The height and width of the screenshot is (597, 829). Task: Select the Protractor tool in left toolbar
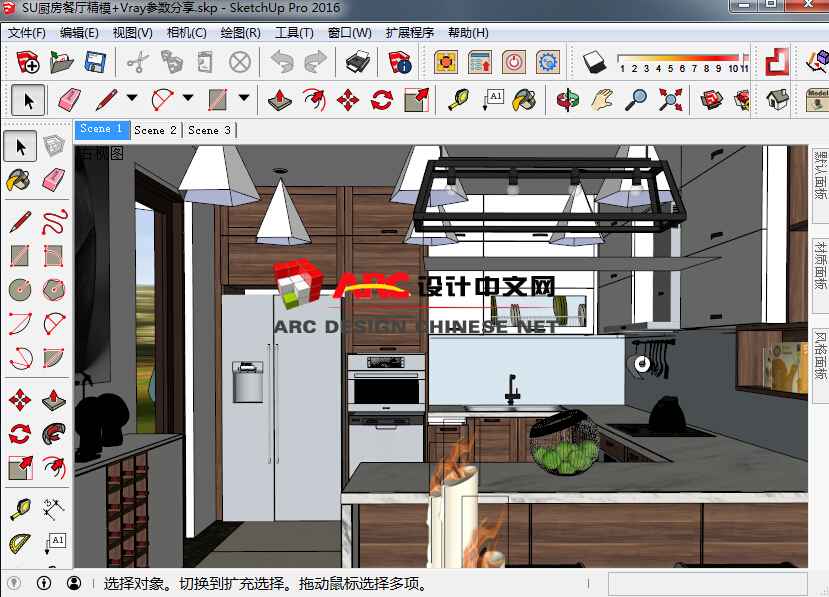point(20,544)
